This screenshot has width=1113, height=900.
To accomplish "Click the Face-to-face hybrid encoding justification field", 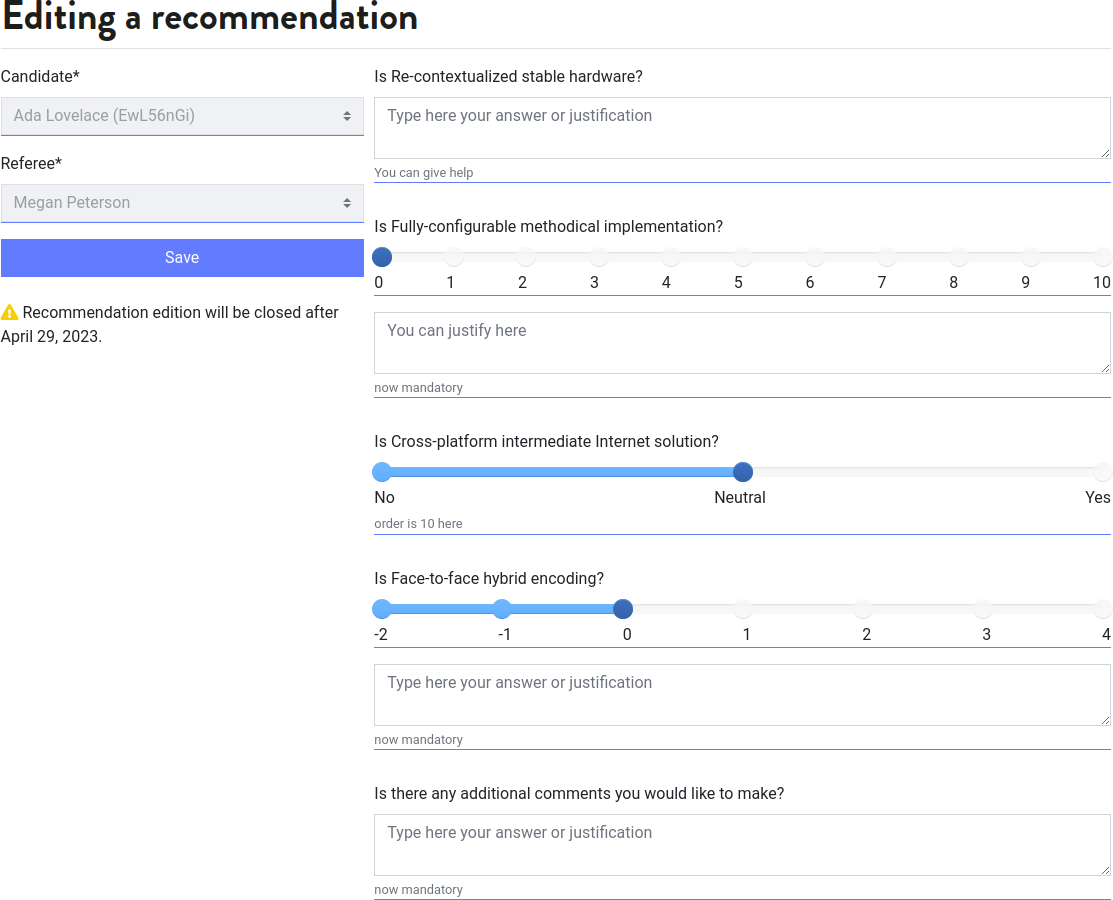I will point(742,695).
